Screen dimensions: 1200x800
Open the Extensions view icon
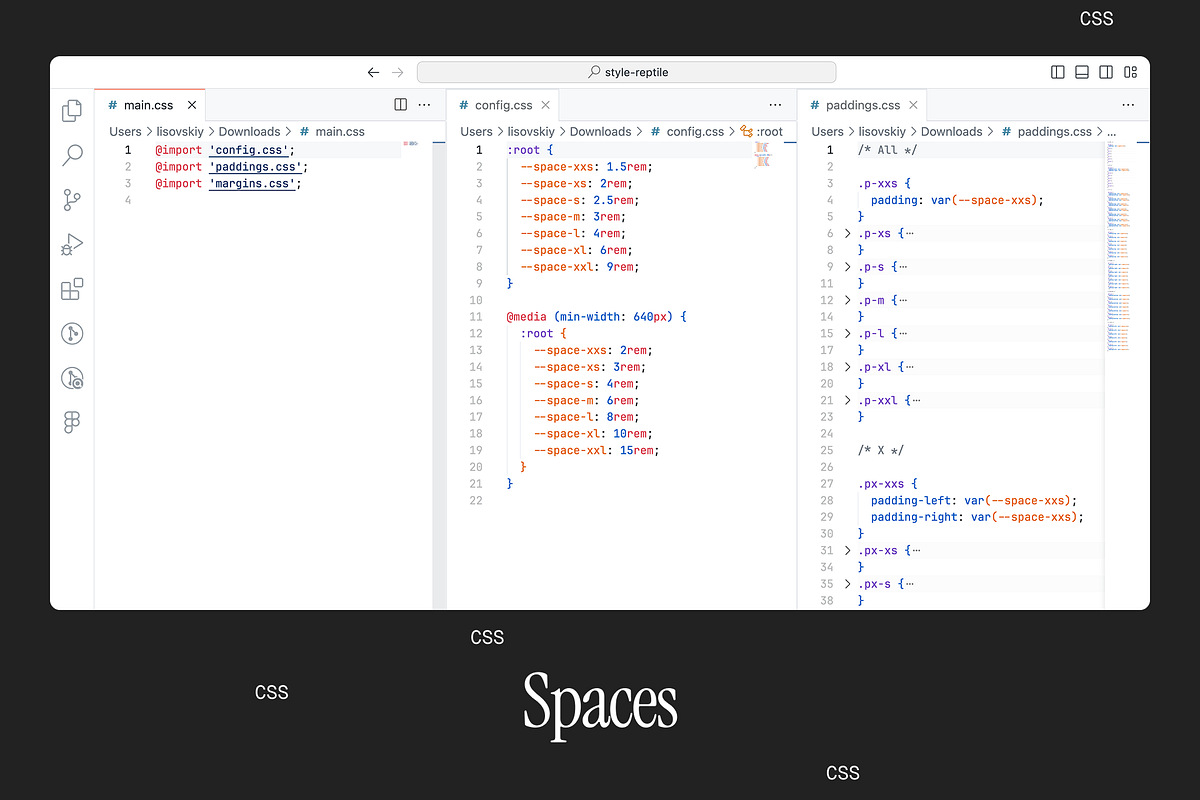click(x=72, y=289)
